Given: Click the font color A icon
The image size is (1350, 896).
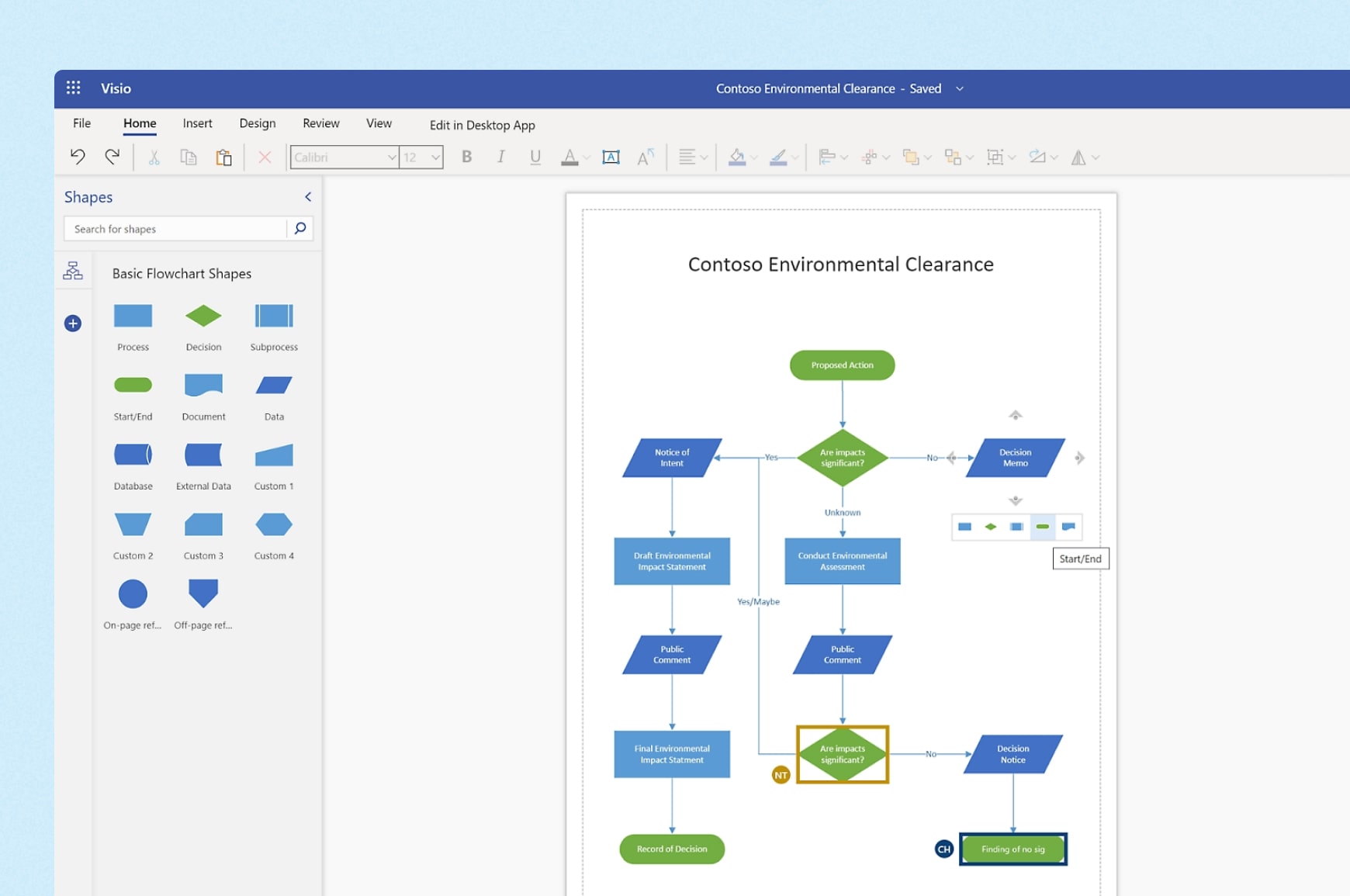Looking at the screenshot, I should pyautogui.click(x=569, y=157).
